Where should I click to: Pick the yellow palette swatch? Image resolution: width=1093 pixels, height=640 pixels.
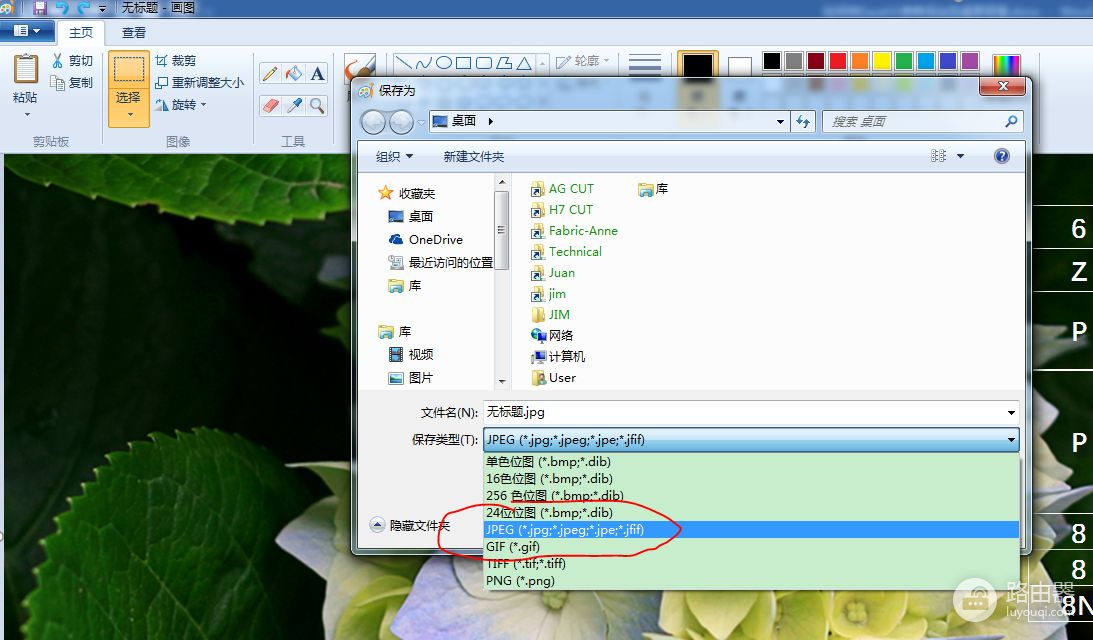(882, 61)
